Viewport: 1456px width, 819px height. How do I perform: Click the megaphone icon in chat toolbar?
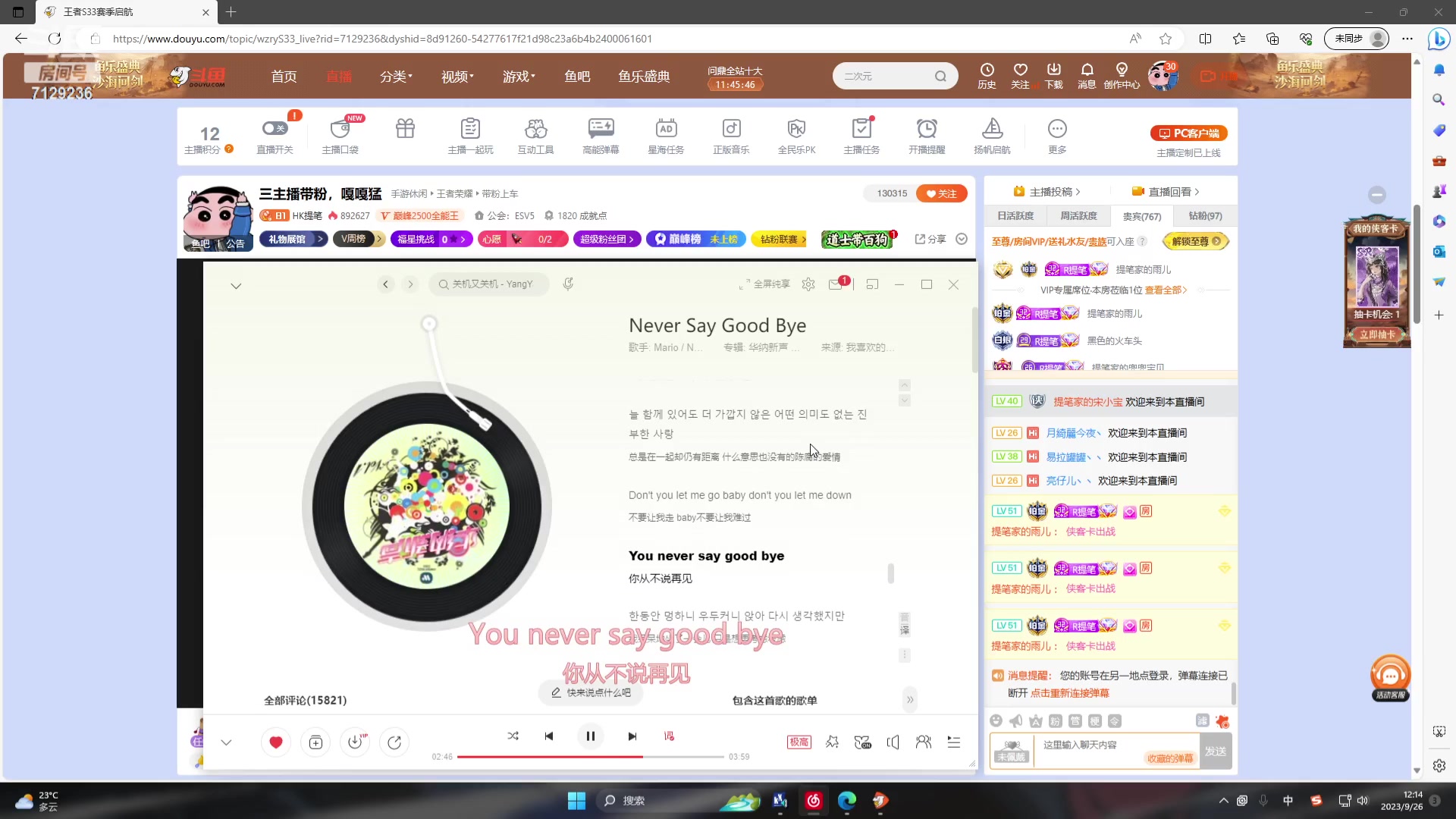(1015, 721)
